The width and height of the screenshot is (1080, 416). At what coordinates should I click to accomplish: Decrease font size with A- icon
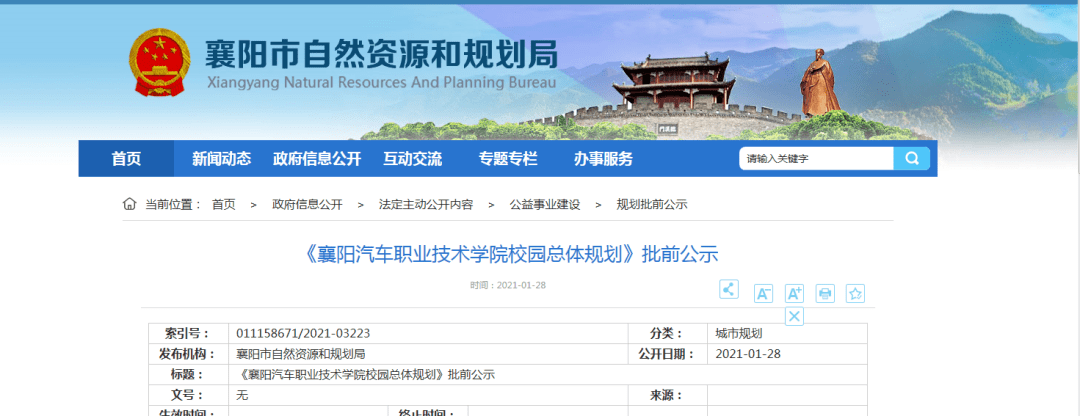[763, 293]
